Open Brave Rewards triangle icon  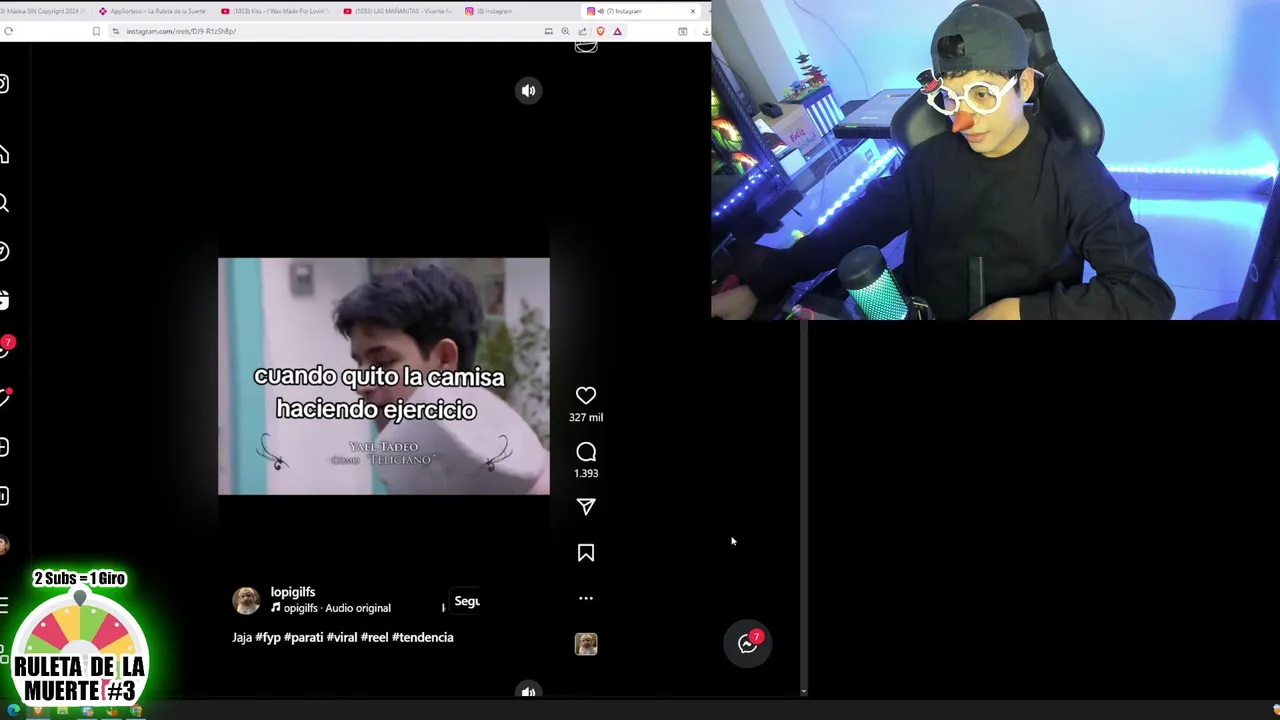tap(617, 31)
